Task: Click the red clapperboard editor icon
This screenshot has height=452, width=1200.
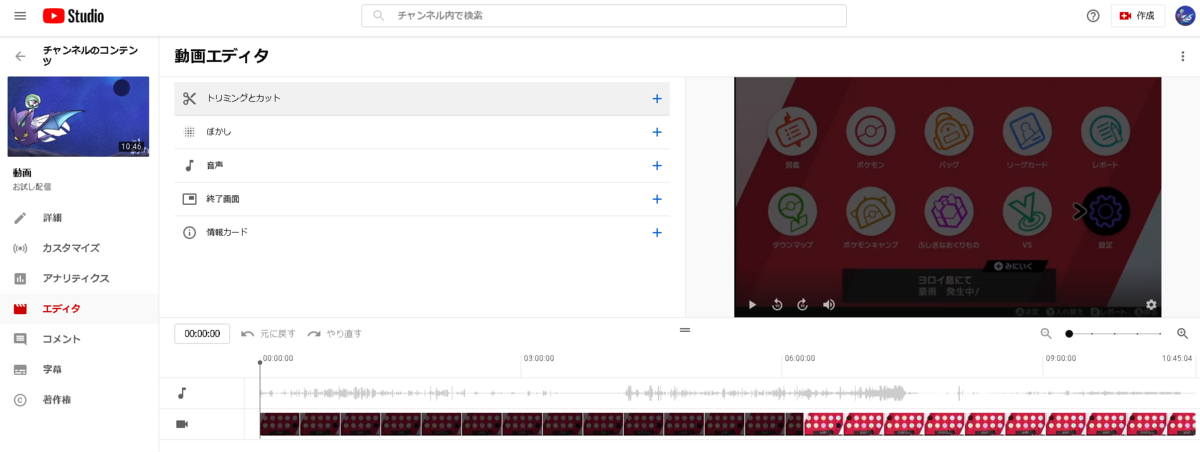Action: 20,309
